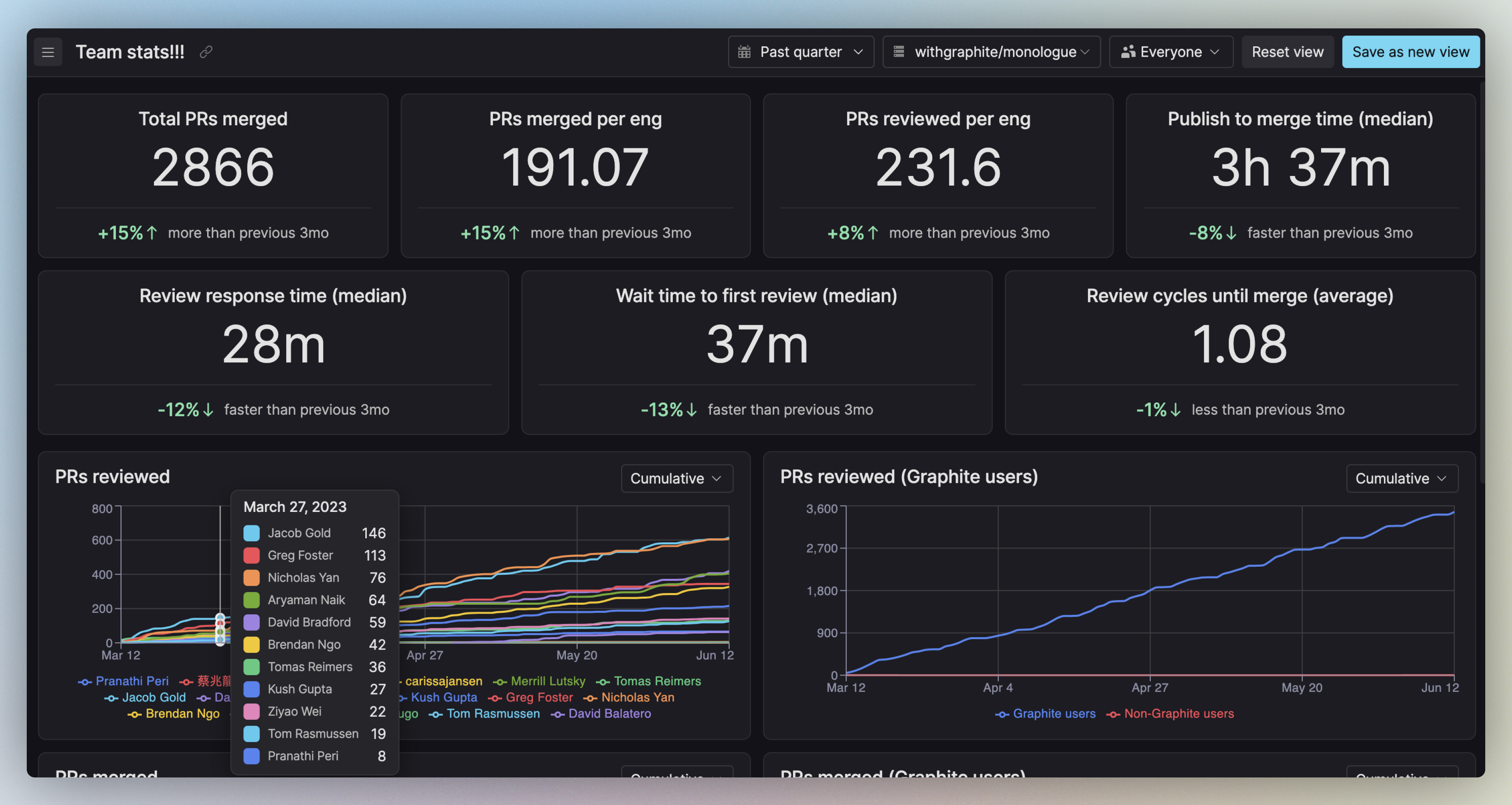Expand the withgraphite/monologue repository dropdown
Screen dimensions: 1512x805
(x=992, y=52)
